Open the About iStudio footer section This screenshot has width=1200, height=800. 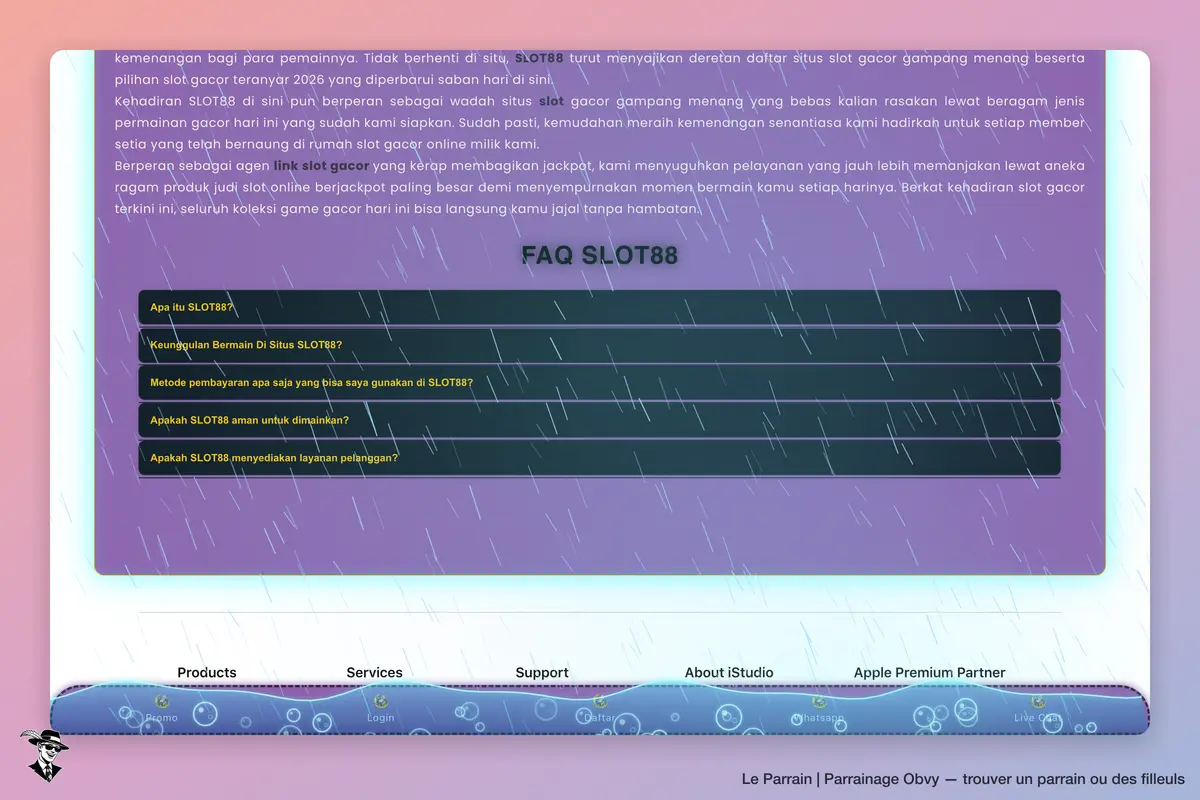pos(729,673)
